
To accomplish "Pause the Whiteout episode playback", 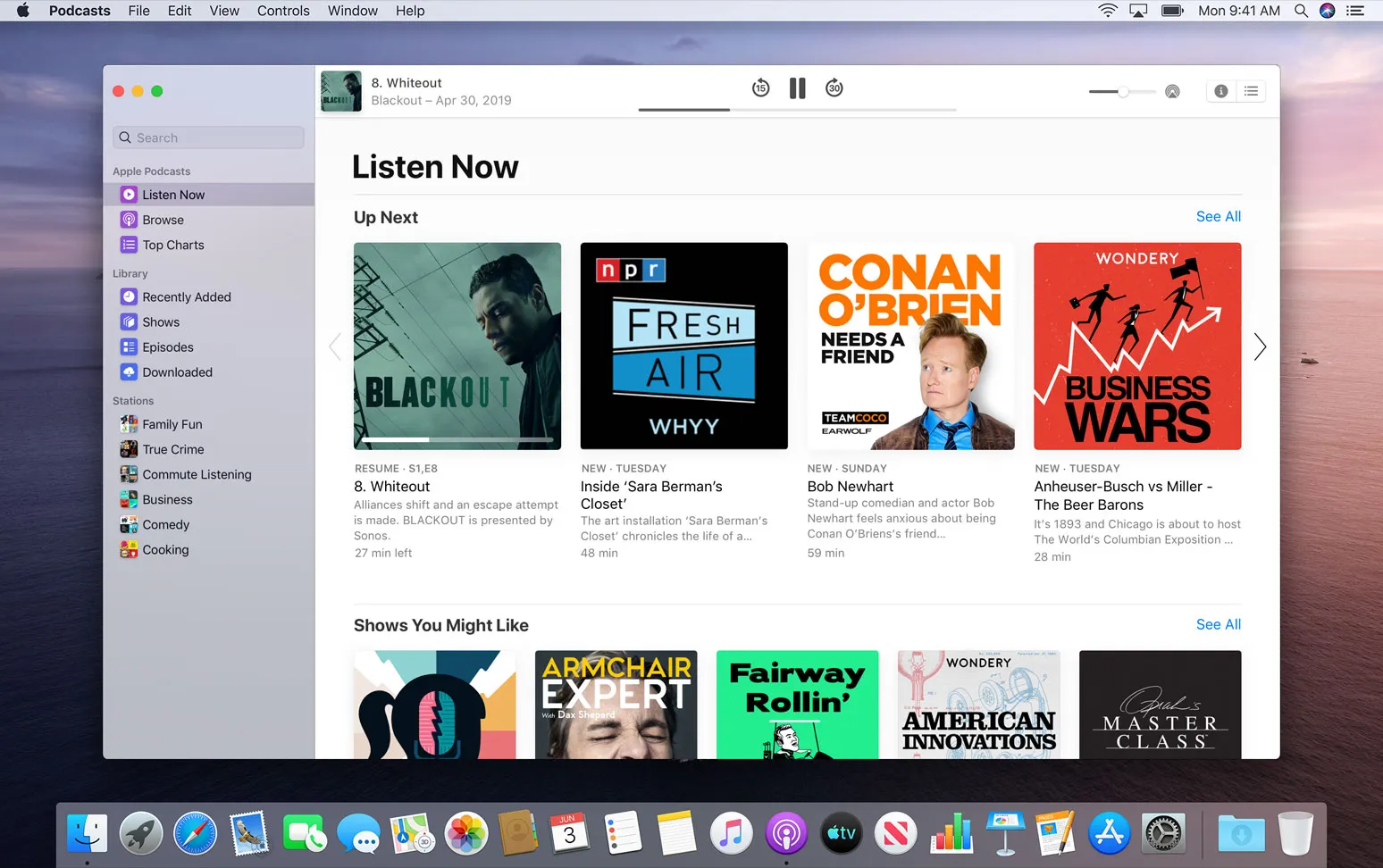I will click(x=797, y=88).
